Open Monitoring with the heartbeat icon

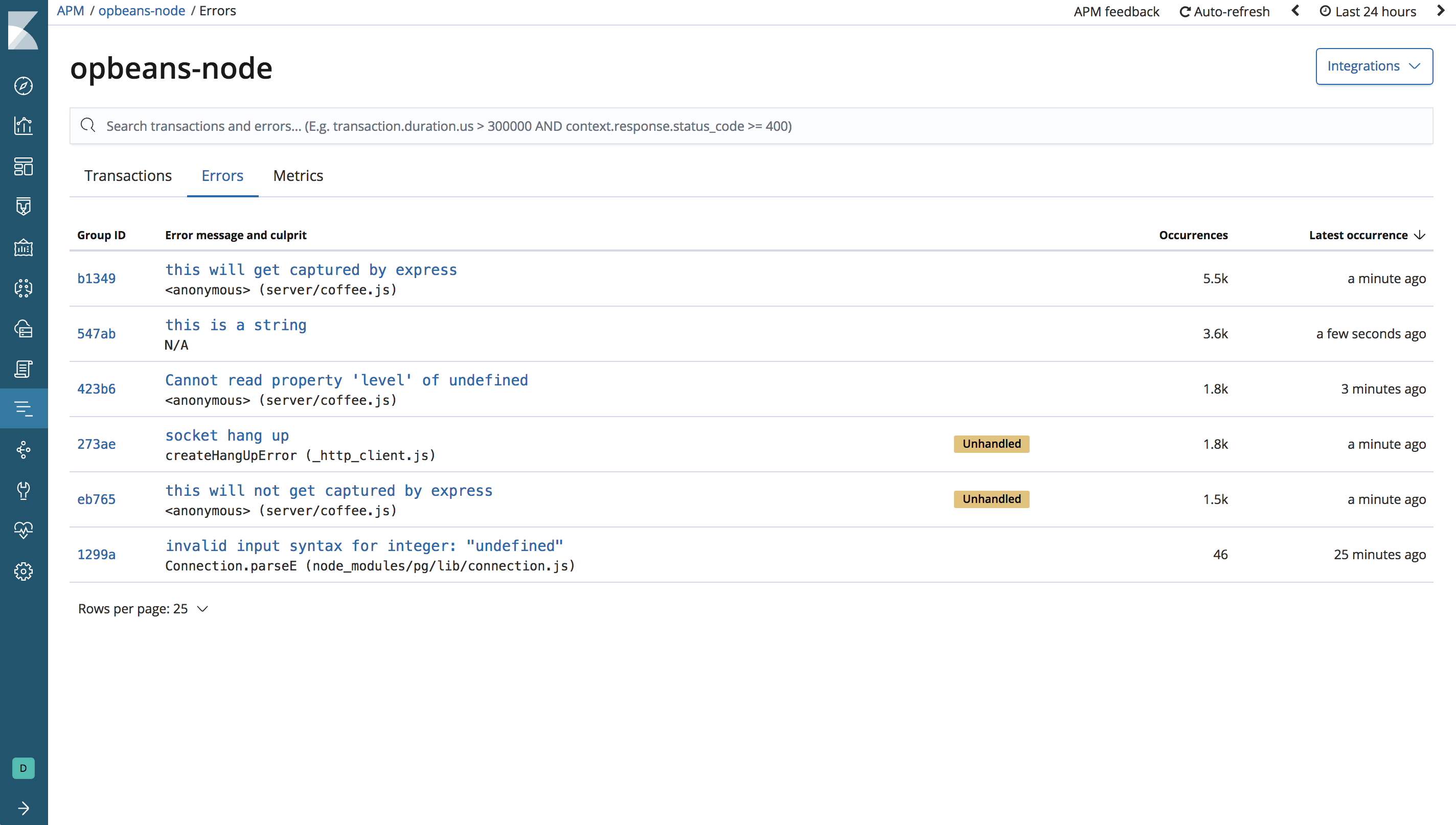point(23,531)
